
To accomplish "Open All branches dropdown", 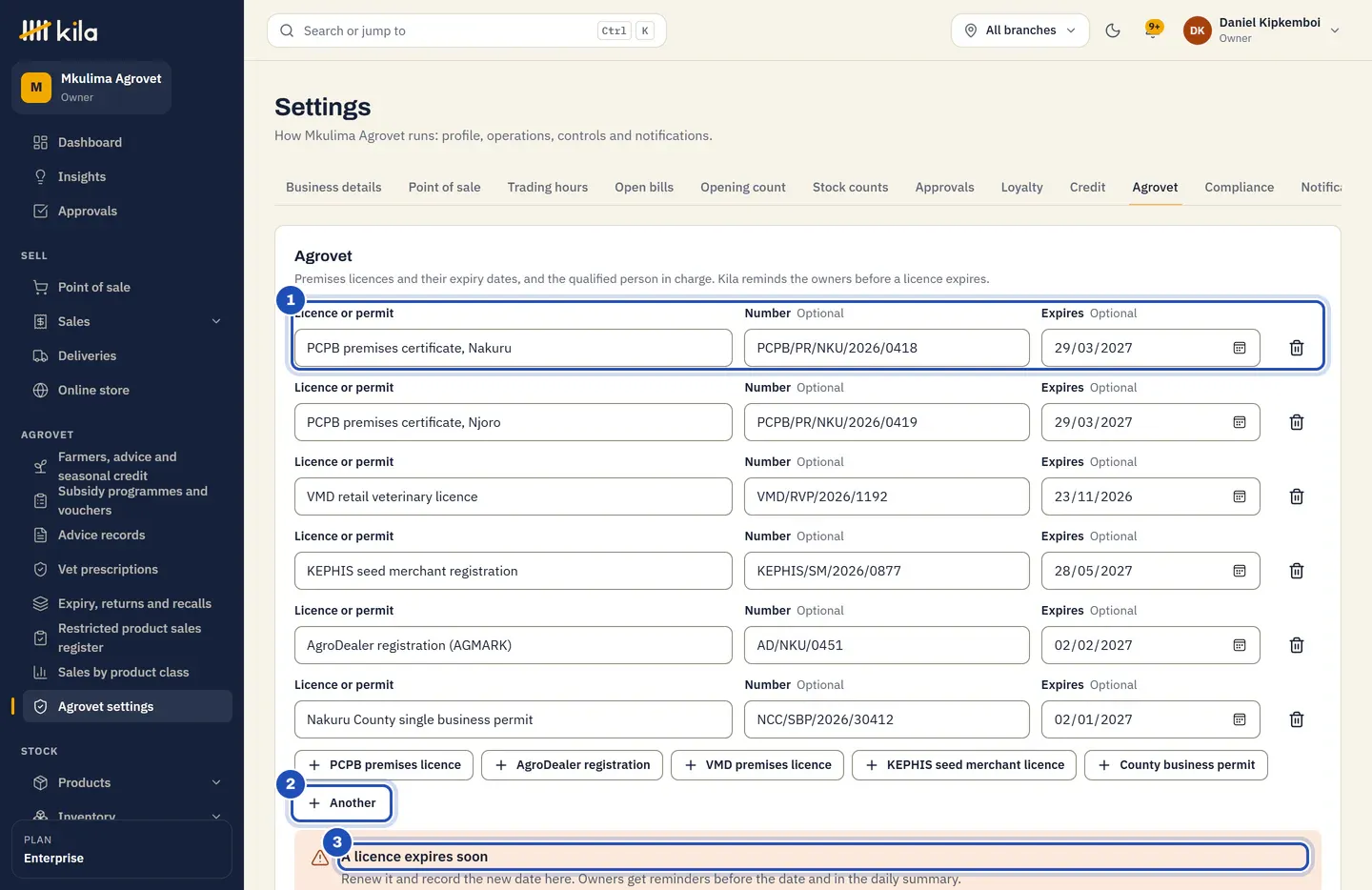I will [x=1019, y=30].
